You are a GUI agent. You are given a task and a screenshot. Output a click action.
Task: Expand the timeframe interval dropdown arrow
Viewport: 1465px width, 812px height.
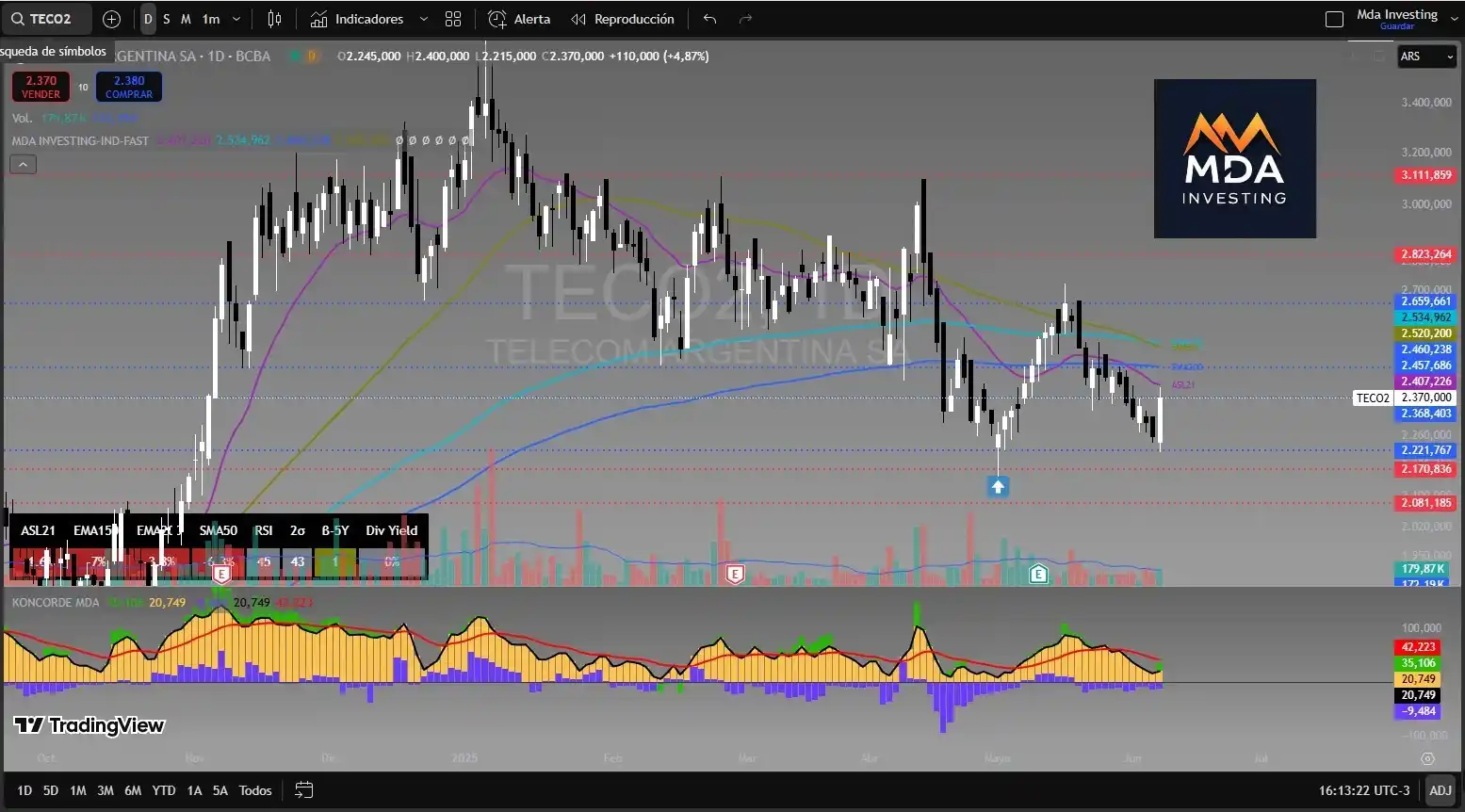[236, 19]
